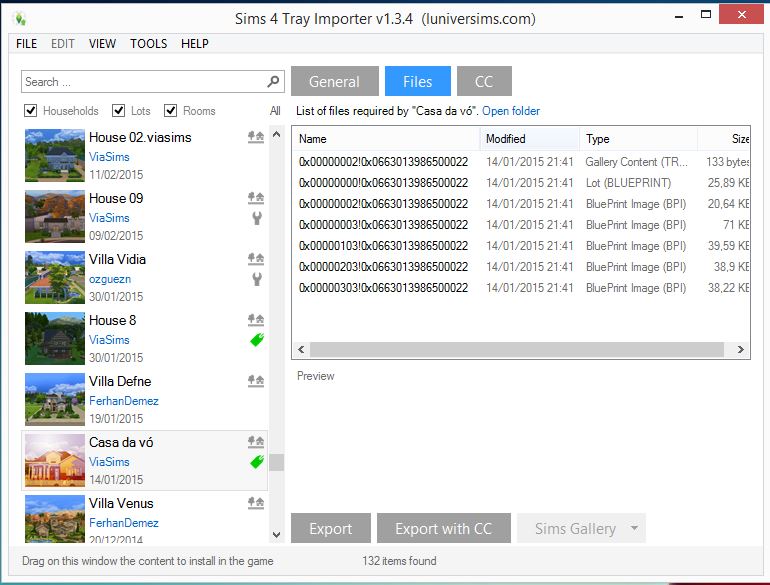
Task: Sort files by Type column header
Action: pyautogui.click(x=639, y=139)
